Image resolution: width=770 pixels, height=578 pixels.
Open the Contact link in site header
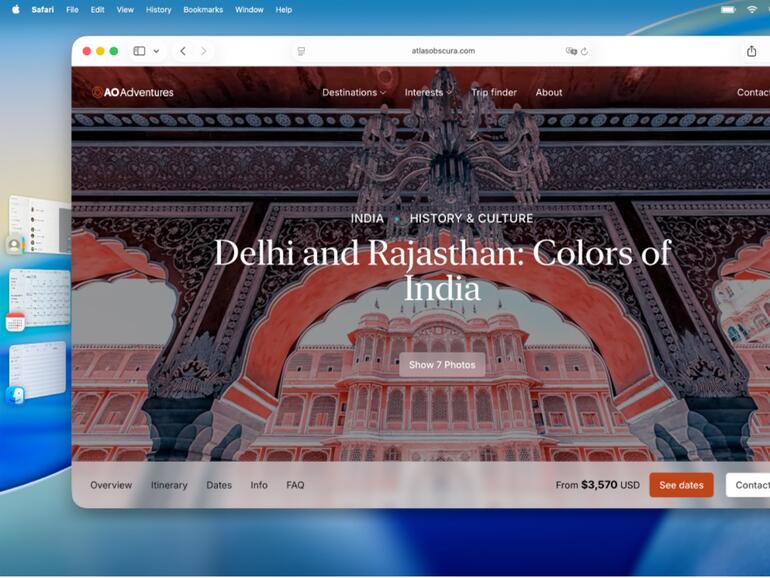click(753, 92)
